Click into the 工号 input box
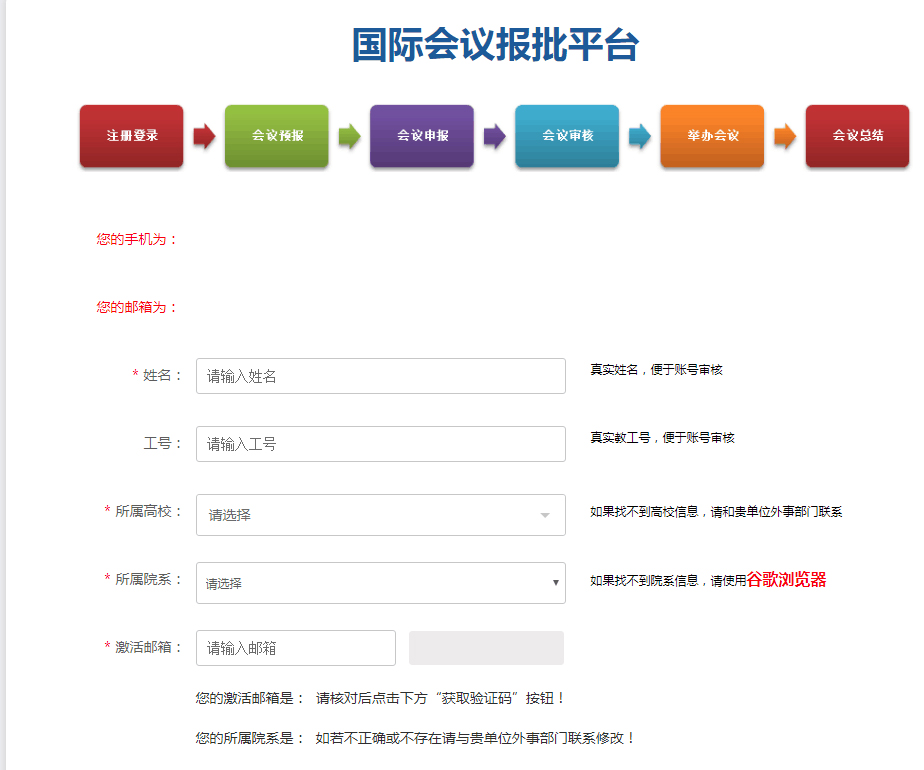This screenshot has width=924, height=770. pyautogui.click(x=380, y=444)
